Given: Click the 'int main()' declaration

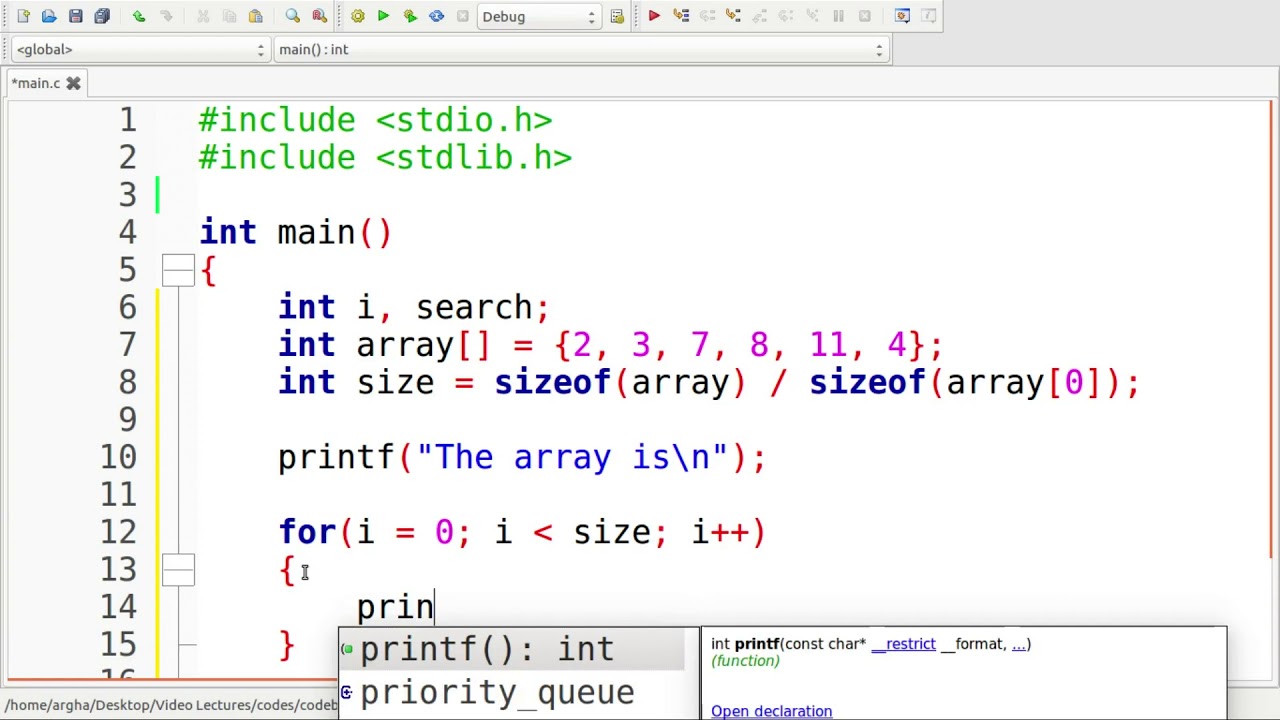Looking at the screenshot, I should (296, 232).
